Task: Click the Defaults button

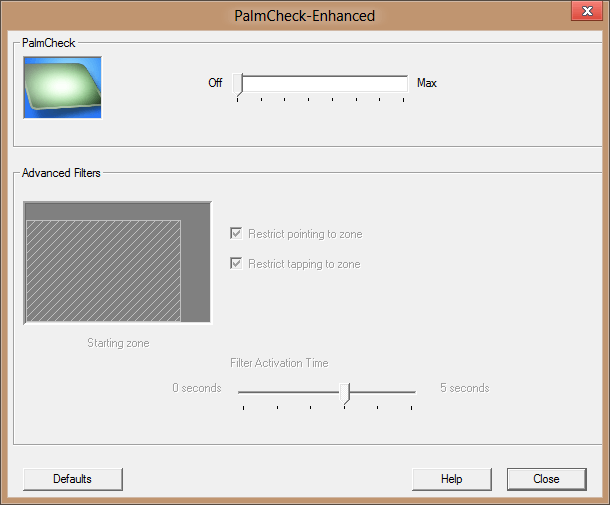Action: (x=73, y=479)
